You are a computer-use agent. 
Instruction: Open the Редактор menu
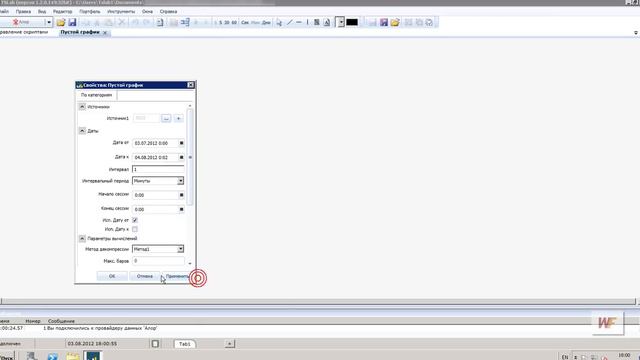pos(62,11)
